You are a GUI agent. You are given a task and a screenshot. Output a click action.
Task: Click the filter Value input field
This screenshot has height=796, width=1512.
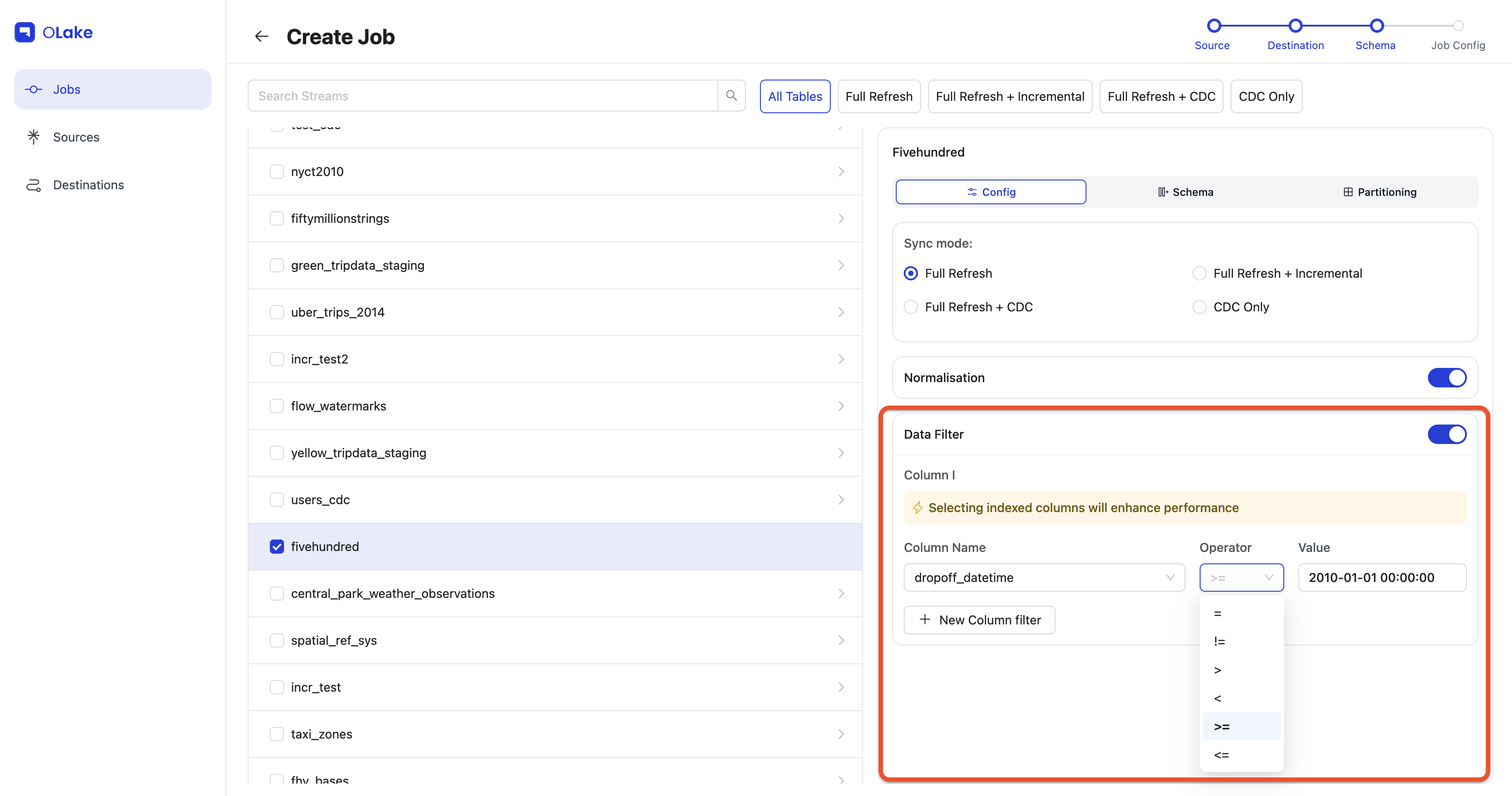(x=1382, y=577)
